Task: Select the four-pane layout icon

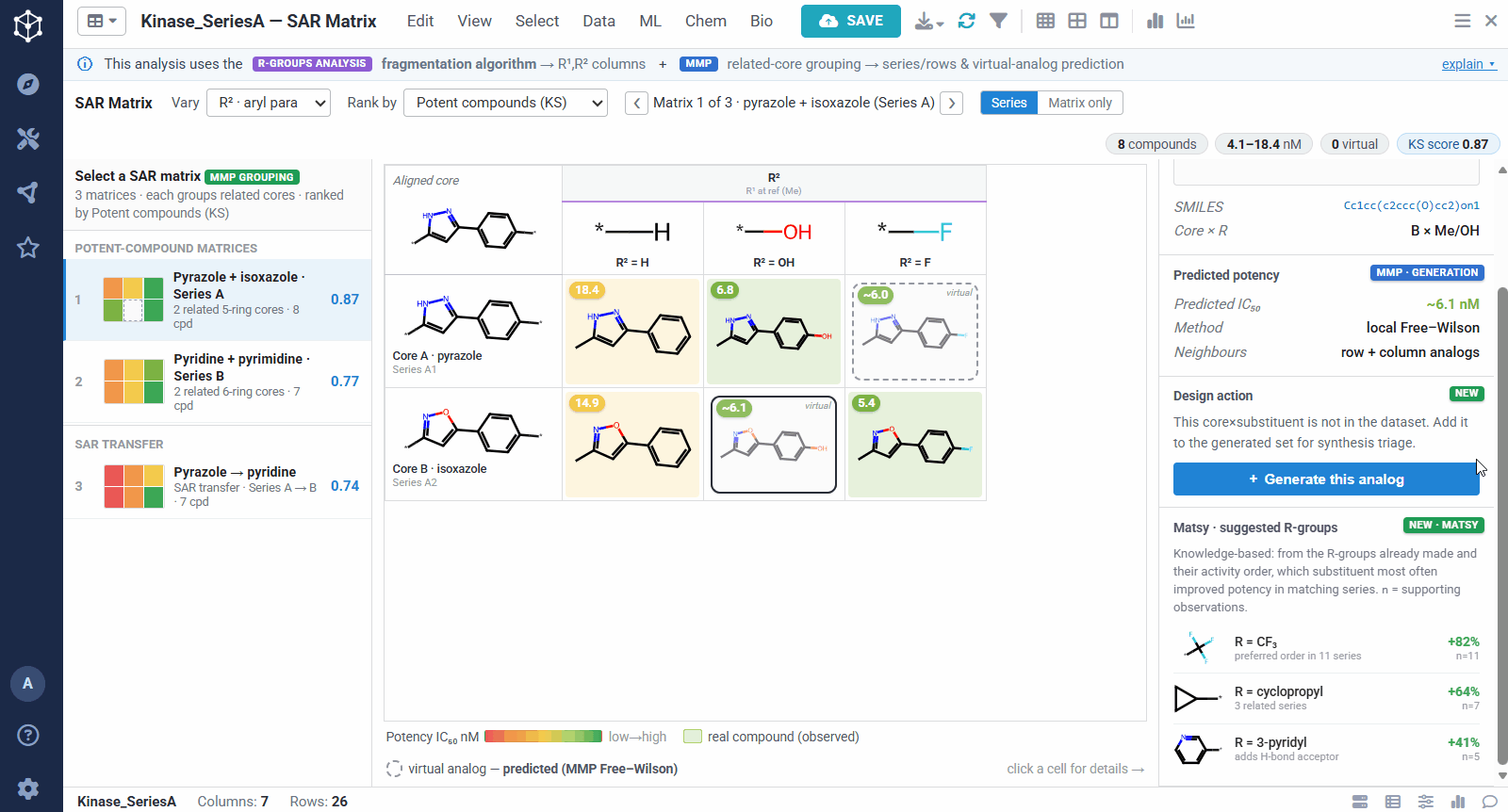Action: pos(1077,21)
